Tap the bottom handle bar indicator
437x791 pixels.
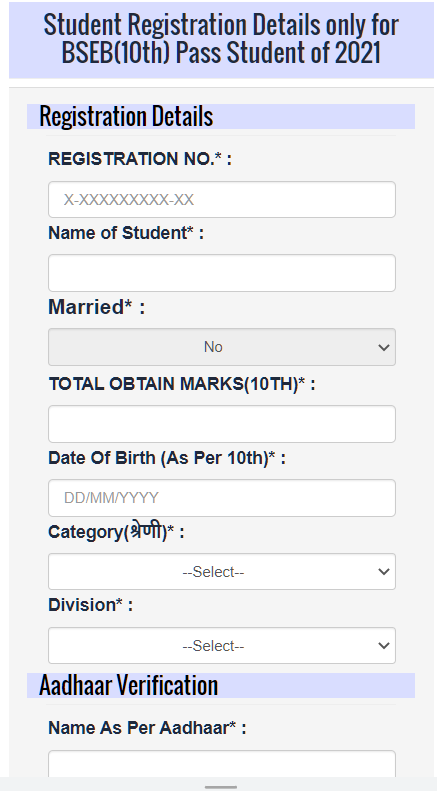[221, 787]
